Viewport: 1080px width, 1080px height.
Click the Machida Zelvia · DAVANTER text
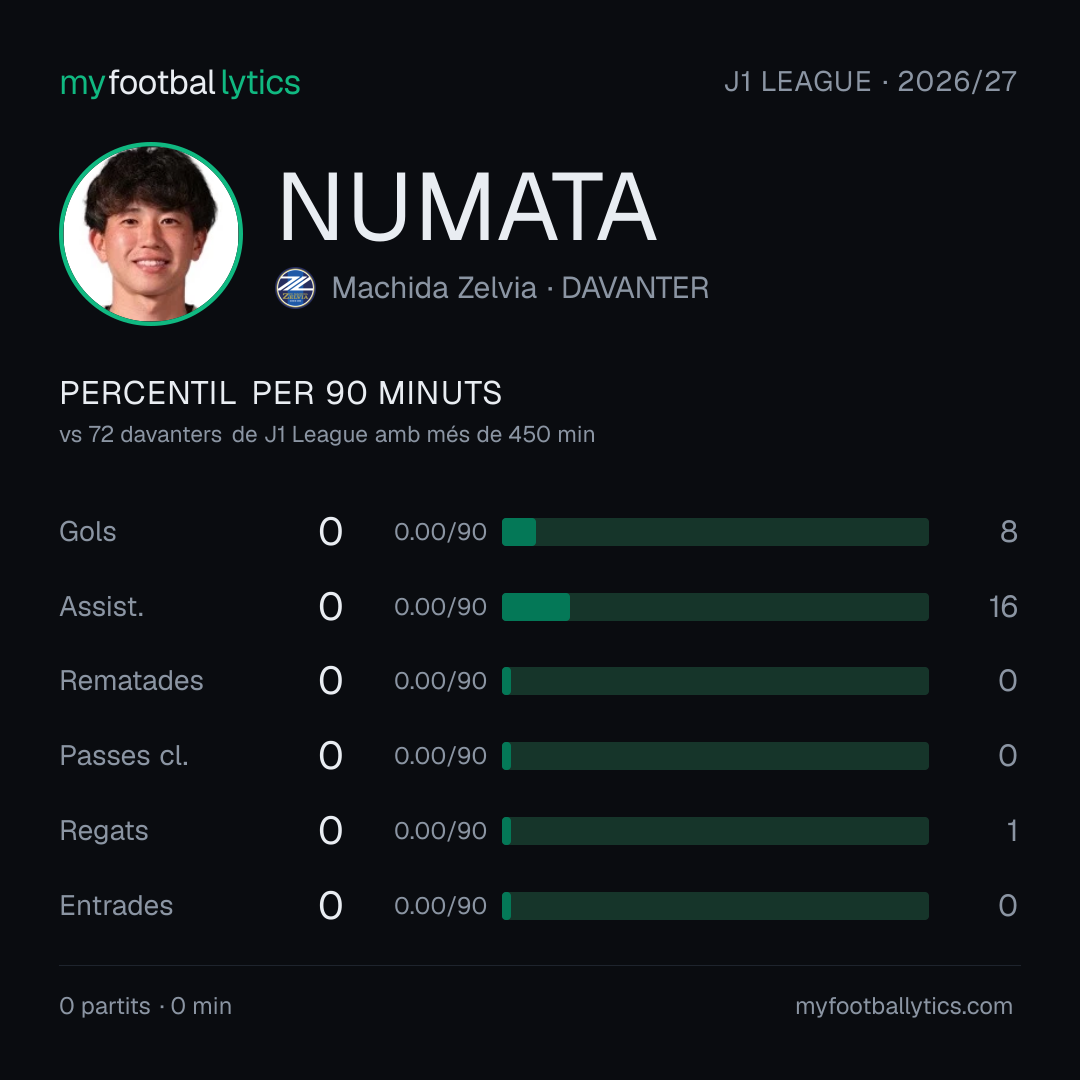tap(520, 288)
